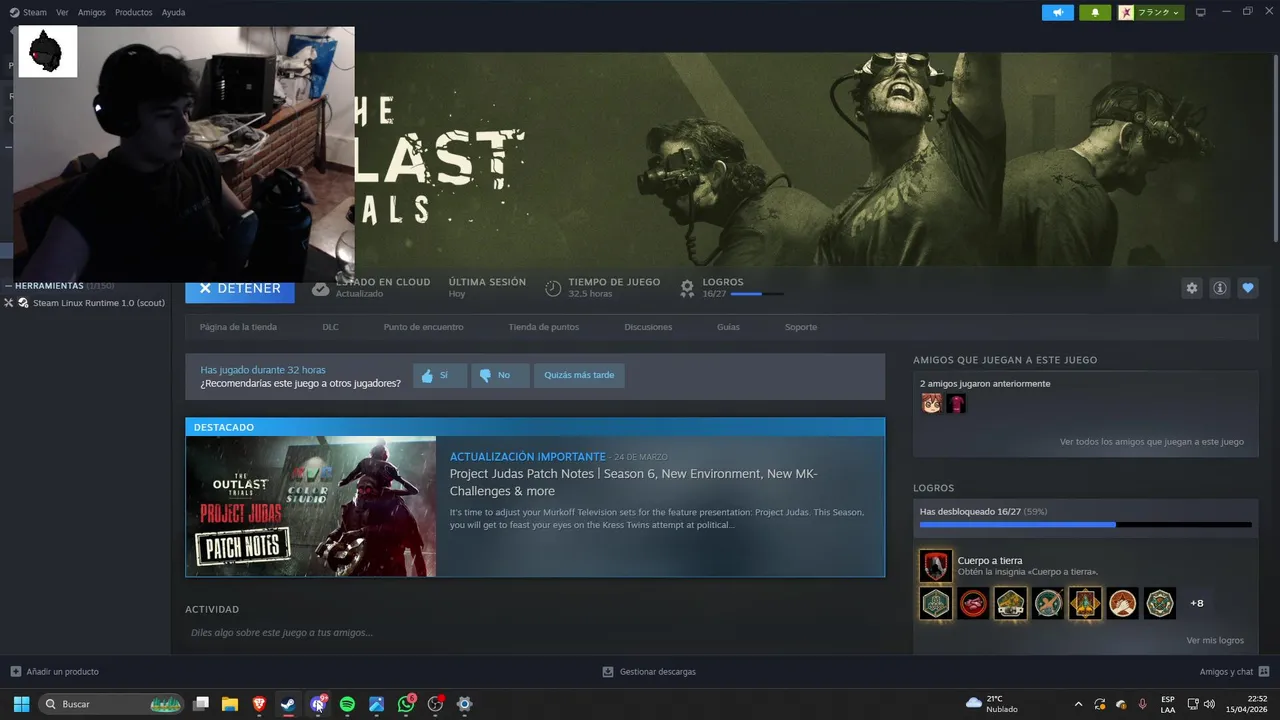Click the teal circular arm achievement icon

click(x=1048, y=603)
